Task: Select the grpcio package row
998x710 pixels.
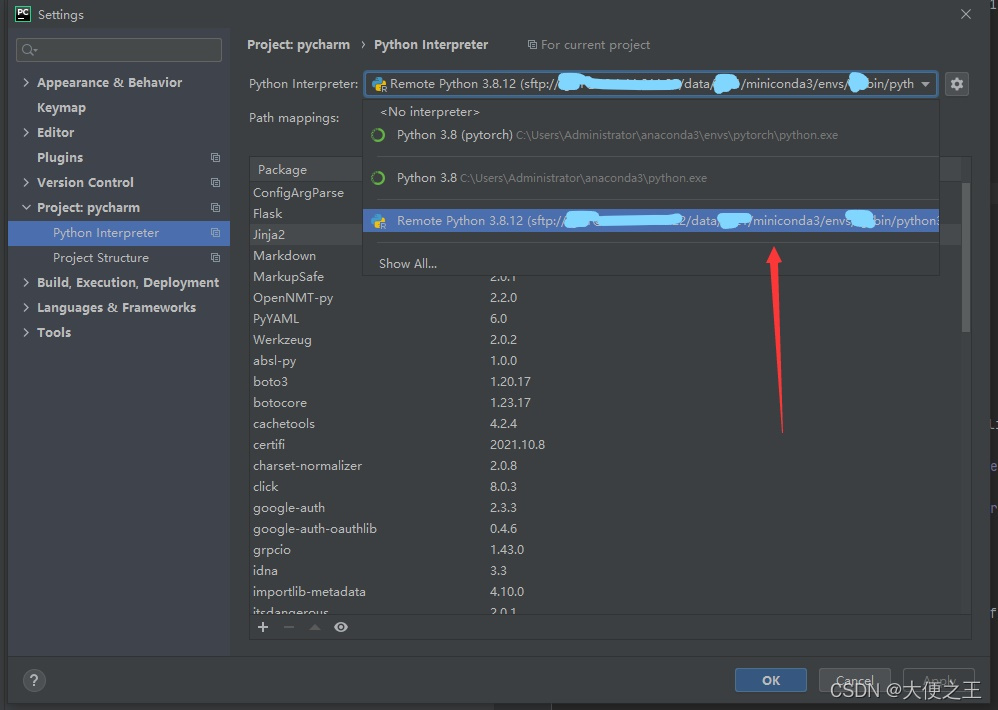Action: pyautogui.click(x=605, y=550)
